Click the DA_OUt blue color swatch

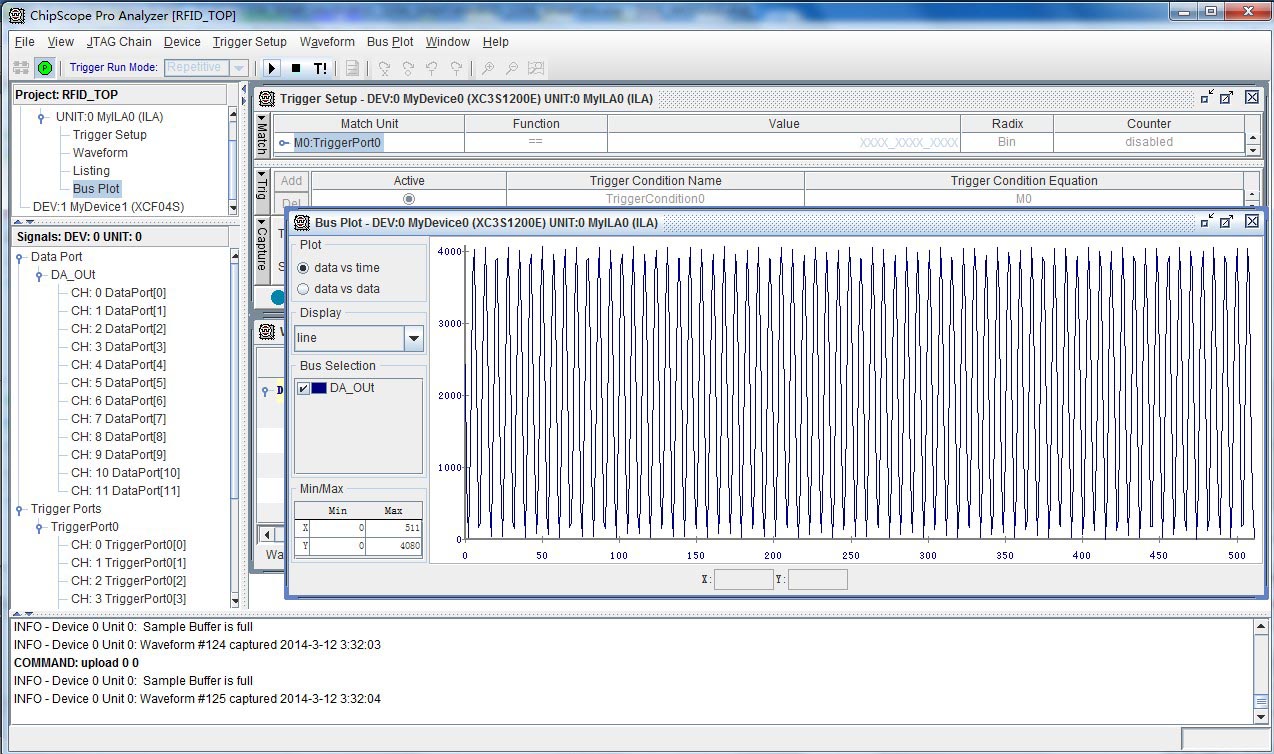click(x=319, y=388)
